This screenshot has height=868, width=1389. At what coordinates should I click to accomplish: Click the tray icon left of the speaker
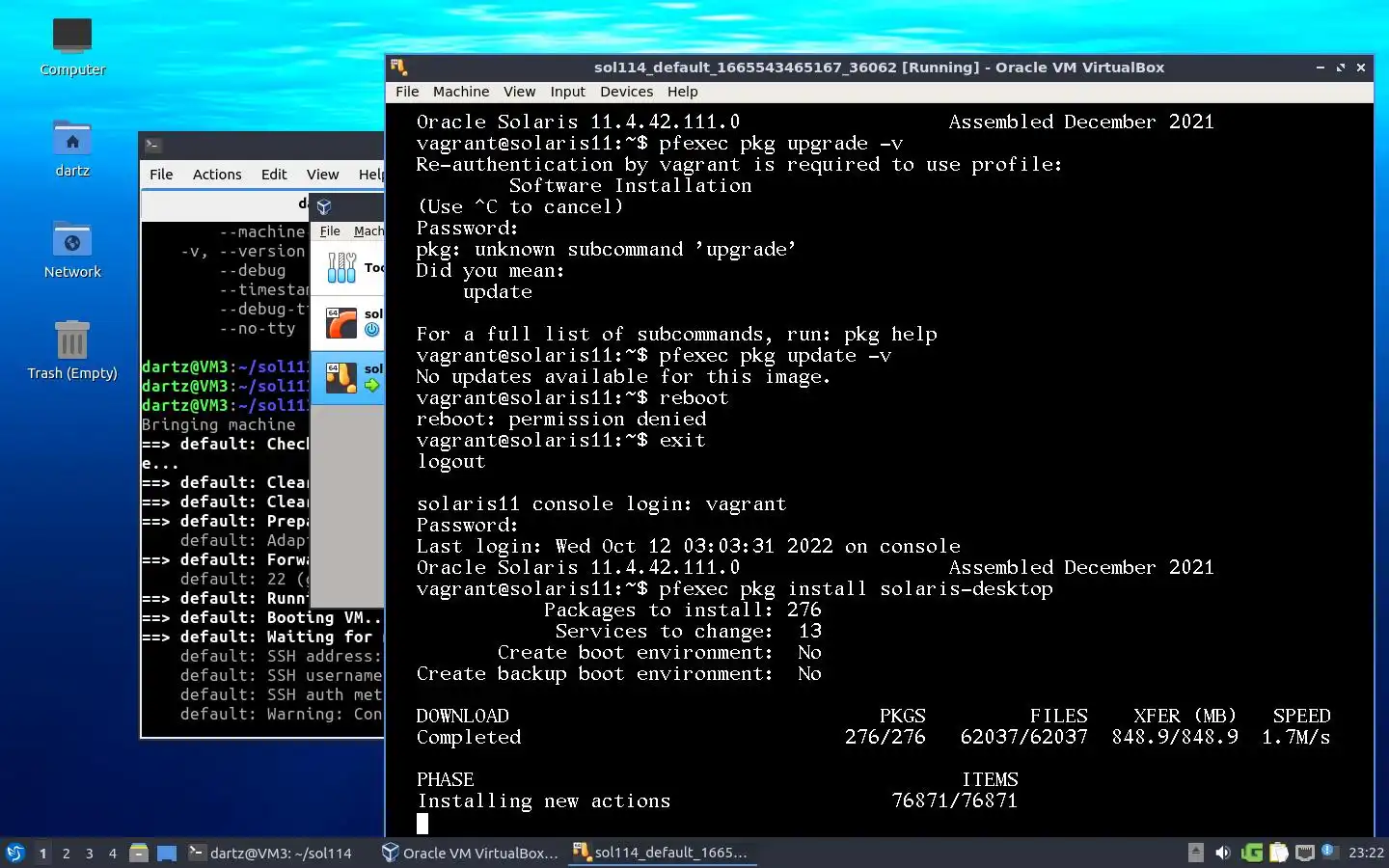point(1196,853)
